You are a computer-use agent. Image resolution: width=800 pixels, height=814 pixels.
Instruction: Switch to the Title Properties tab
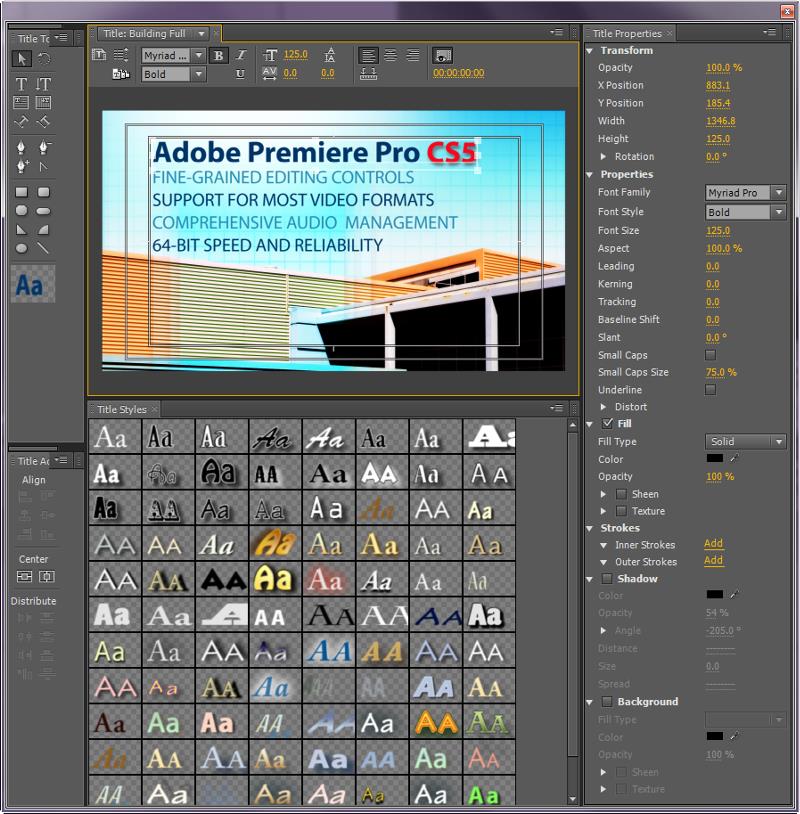pyautogui.click(x=627, y=34)
